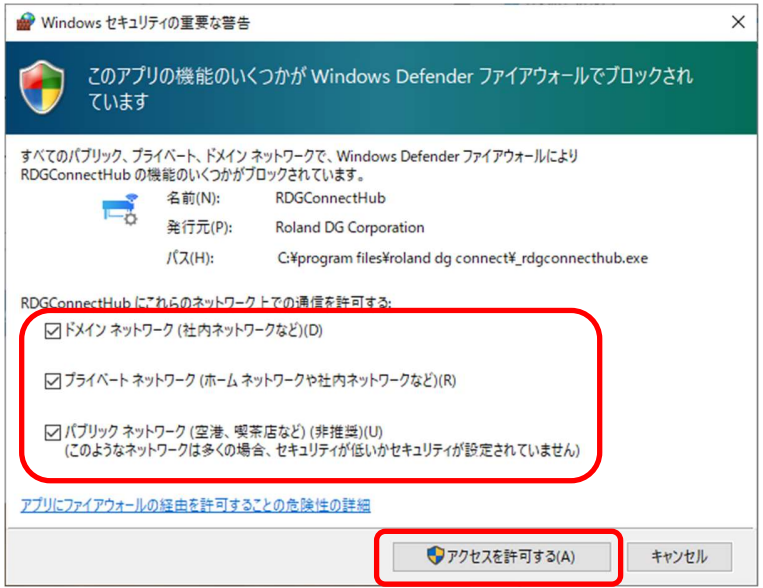
Task: Click the 名前(N): label
Action: tap(193, 198)
